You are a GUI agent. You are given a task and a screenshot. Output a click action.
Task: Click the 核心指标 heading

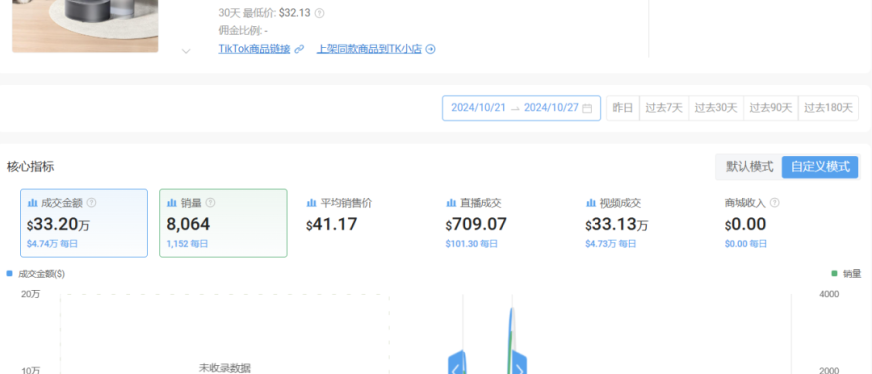coord(31,167)
